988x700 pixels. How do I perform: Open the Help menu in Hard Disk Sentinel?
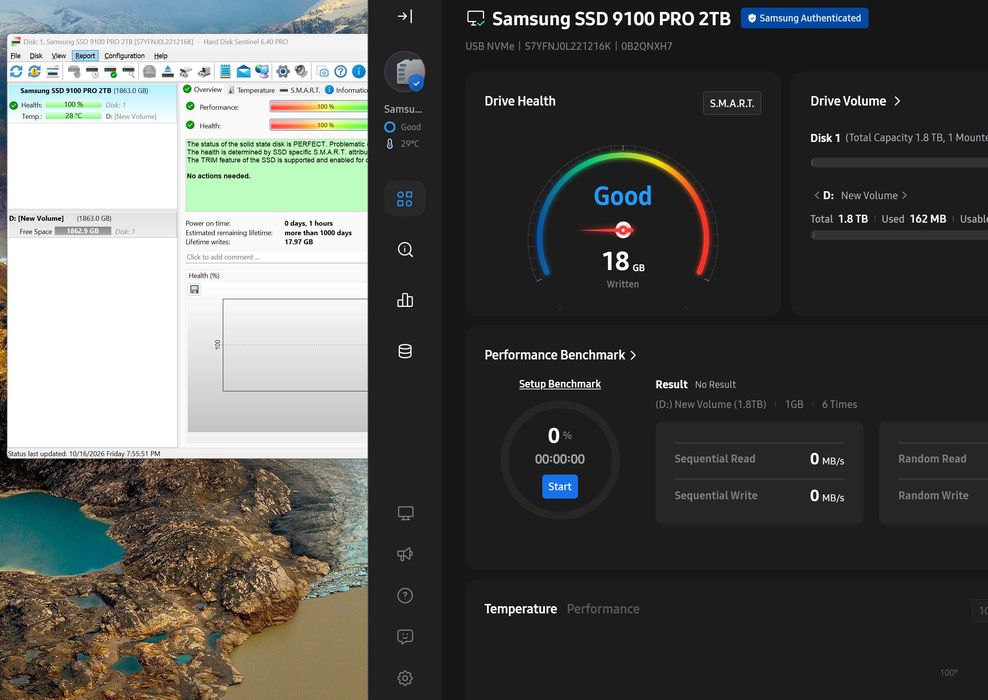click(x=161, y=55)
